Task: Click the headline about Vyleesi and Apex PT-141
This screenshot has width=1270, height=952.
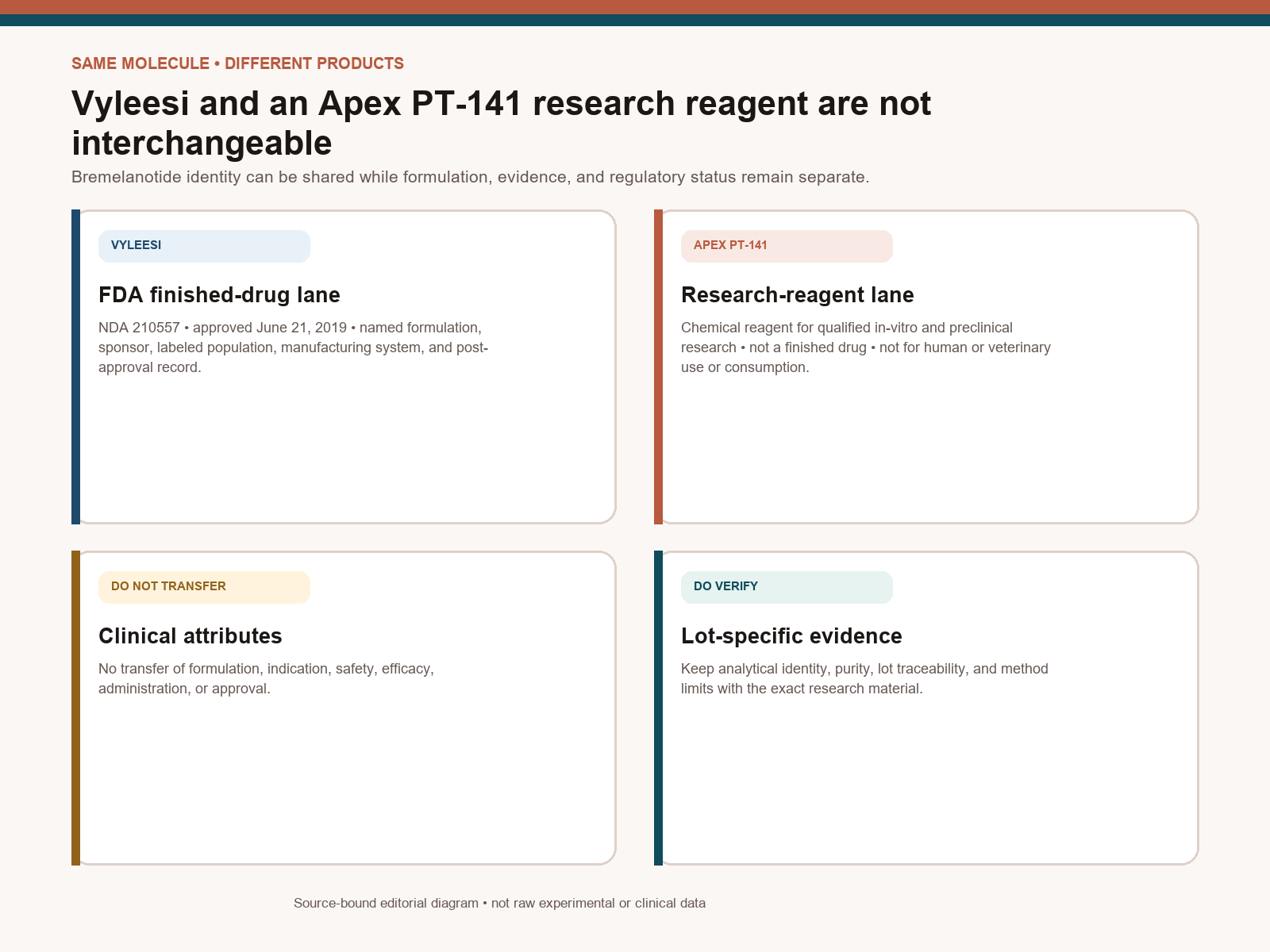Action: [x=501, y=123]
